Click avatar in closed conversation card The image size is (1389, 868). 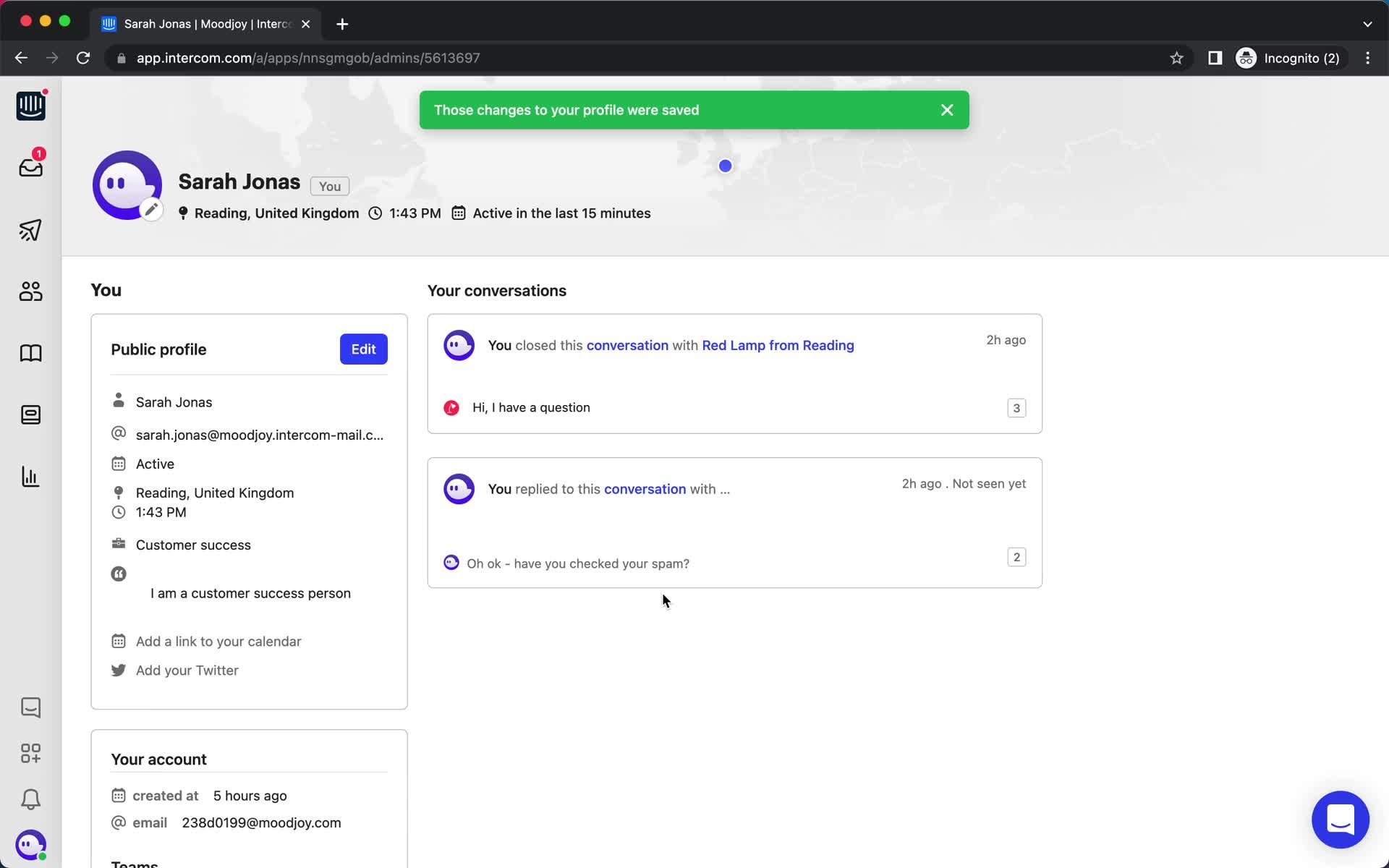pyautogui.click(x=459, y=346)
